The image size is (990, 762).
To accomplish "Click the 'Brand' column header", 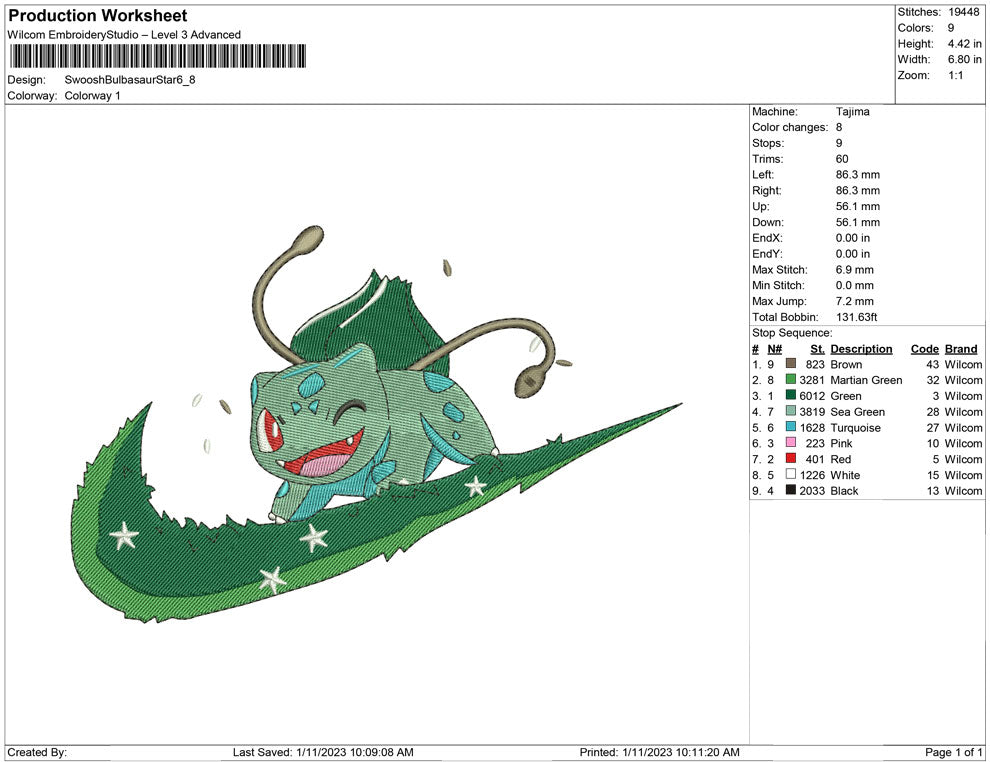I will pyautogui.click(x=961, y=348).
